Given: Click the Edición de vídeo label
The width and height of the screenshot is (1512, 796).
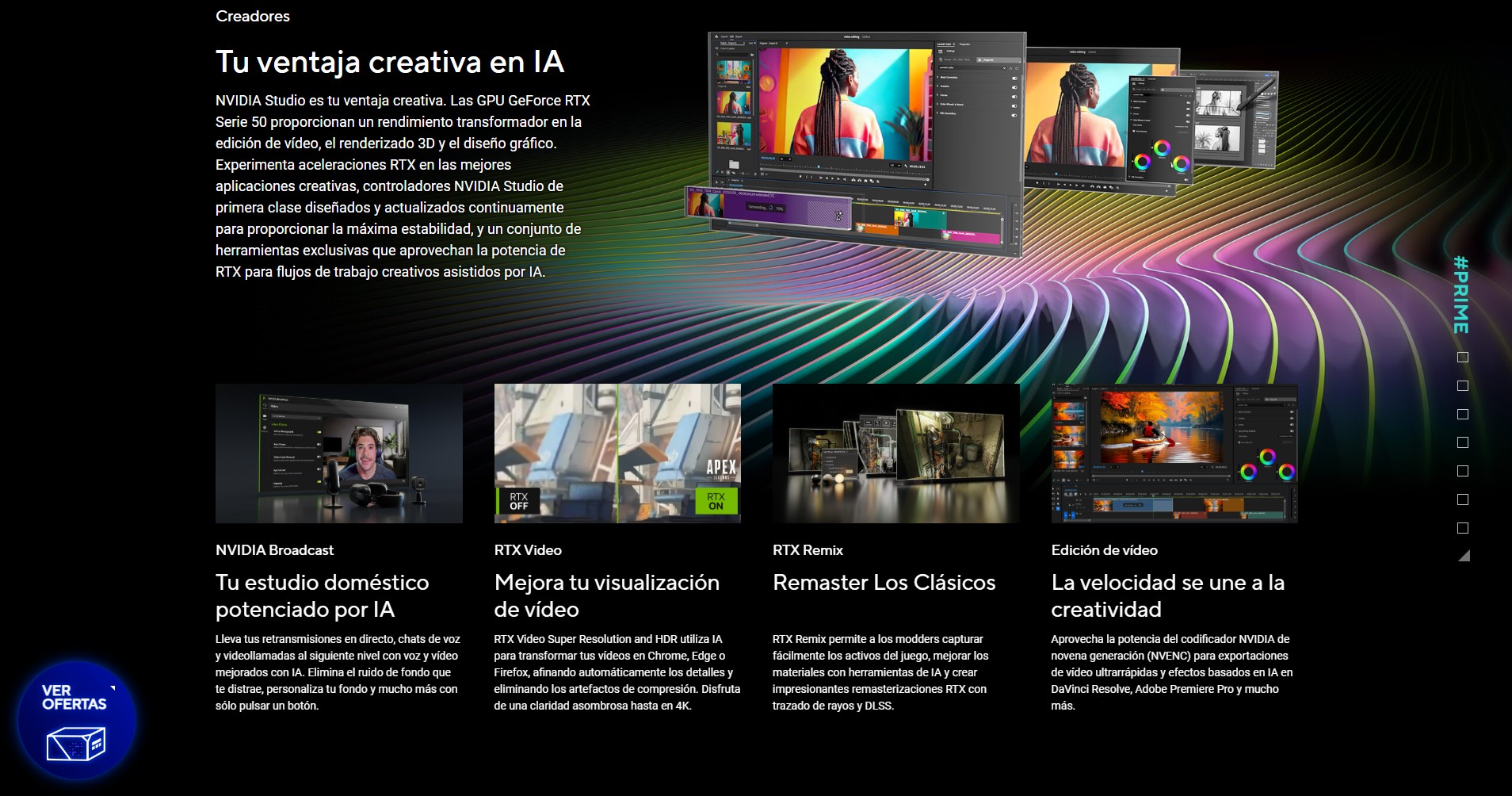Looking at the screenshot, I should click(x=1104, y=550).
